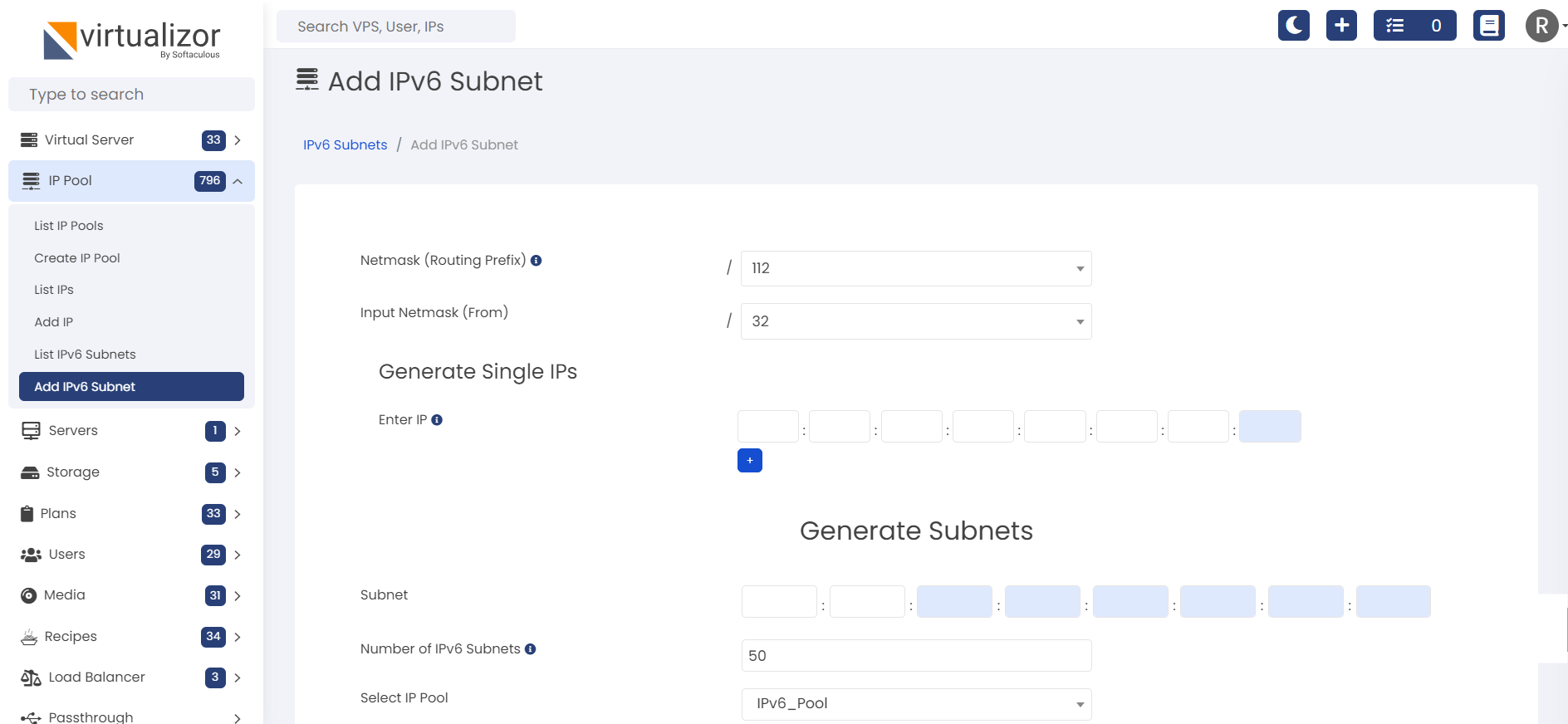Click the page title subnet icon
The image size is (1568, 724).
[307, 80]
